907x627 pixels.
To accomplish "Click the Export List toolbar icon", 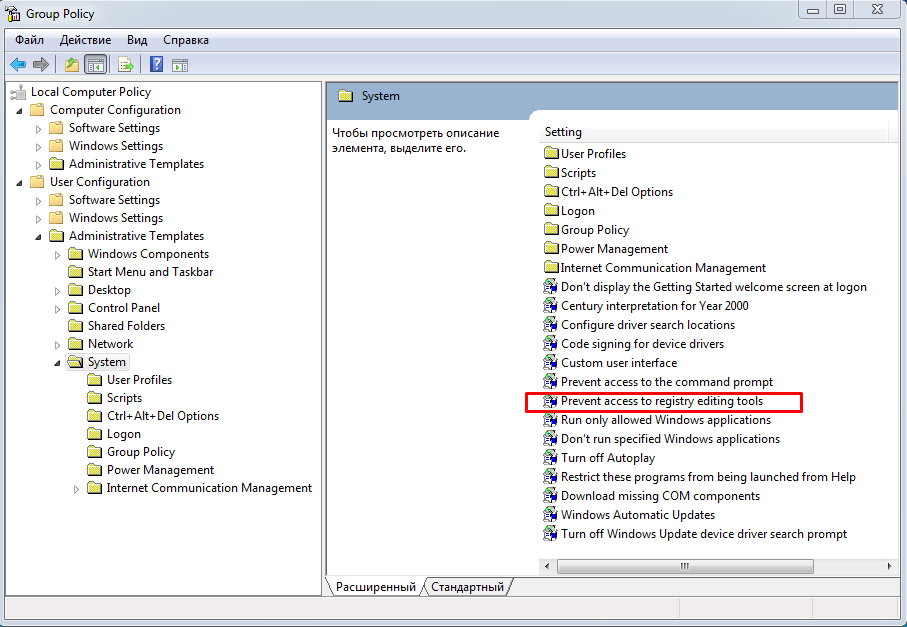I will tap(126, 65).
